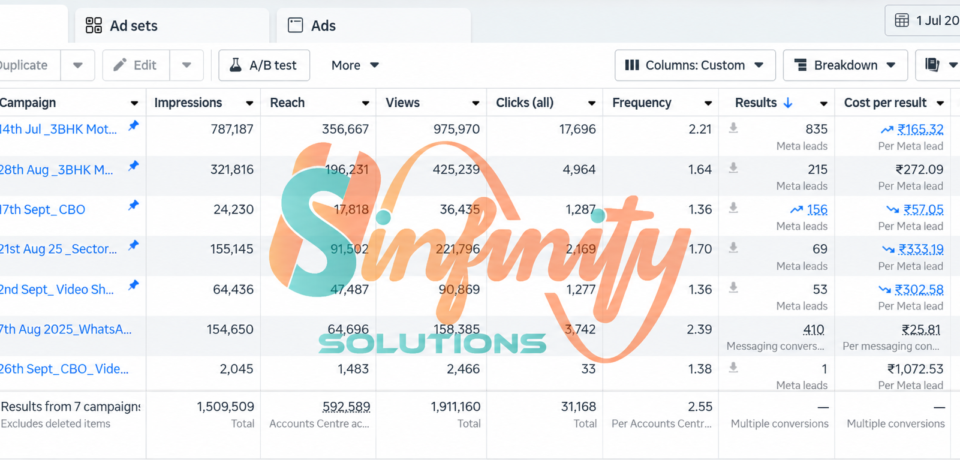This screenshot has height=460, width=960.
Task: Open the Reports icon dropdown
Action: [x=938, y=65]
